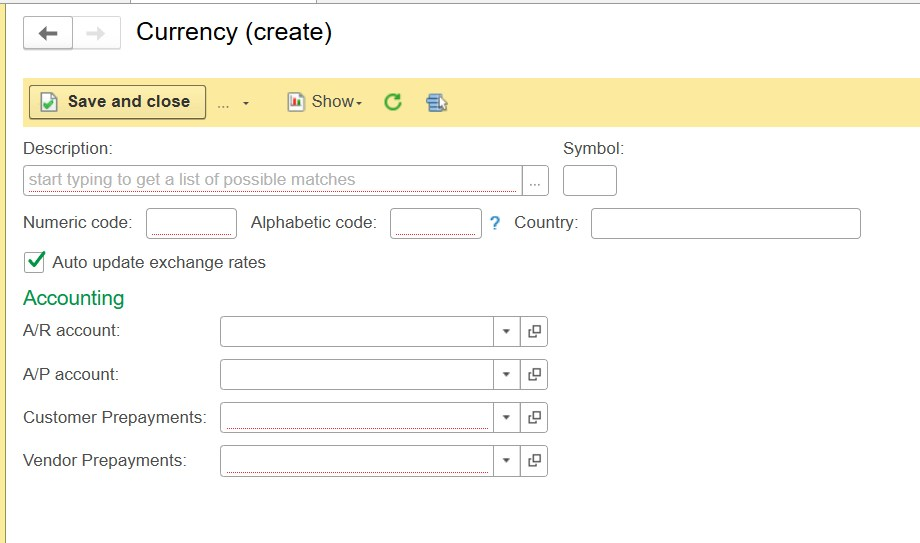Open the Show menu
920x543 pixels.
point(325,102)
